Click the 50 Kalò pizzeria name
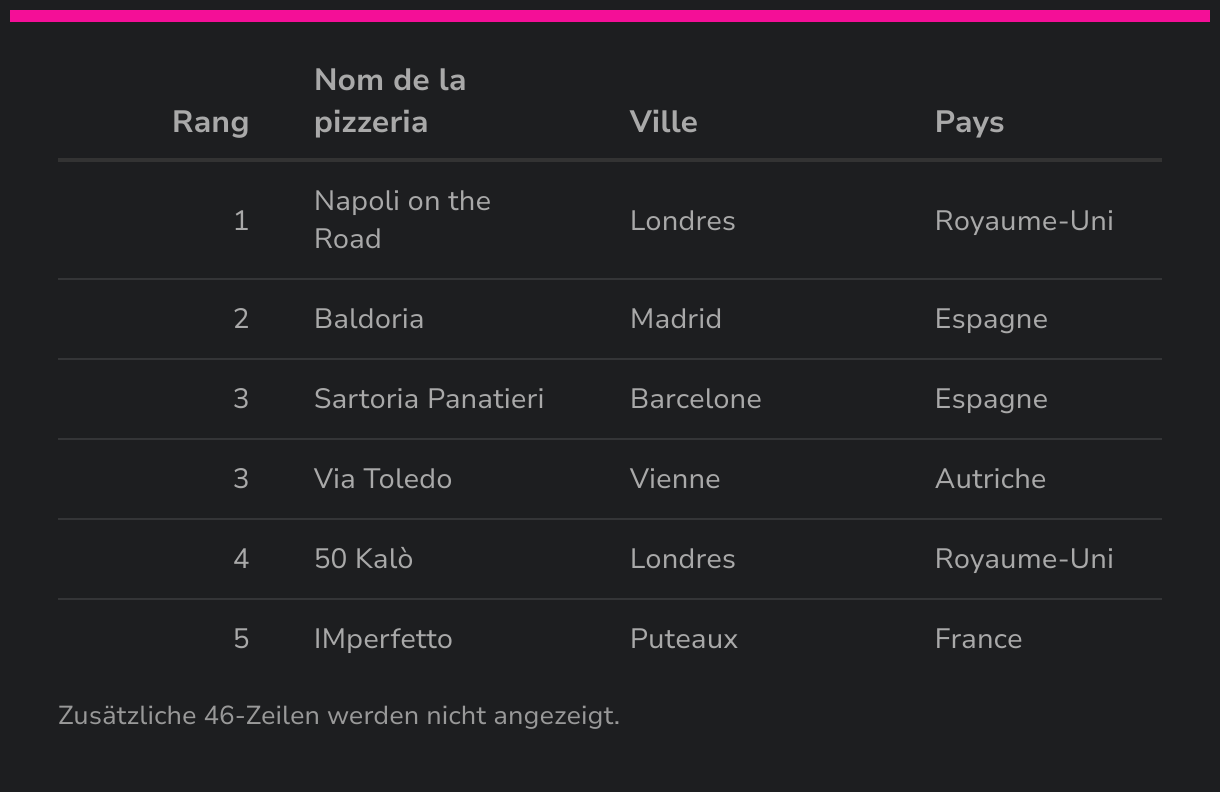1220x792 pixels. click(x=363, y=559)
